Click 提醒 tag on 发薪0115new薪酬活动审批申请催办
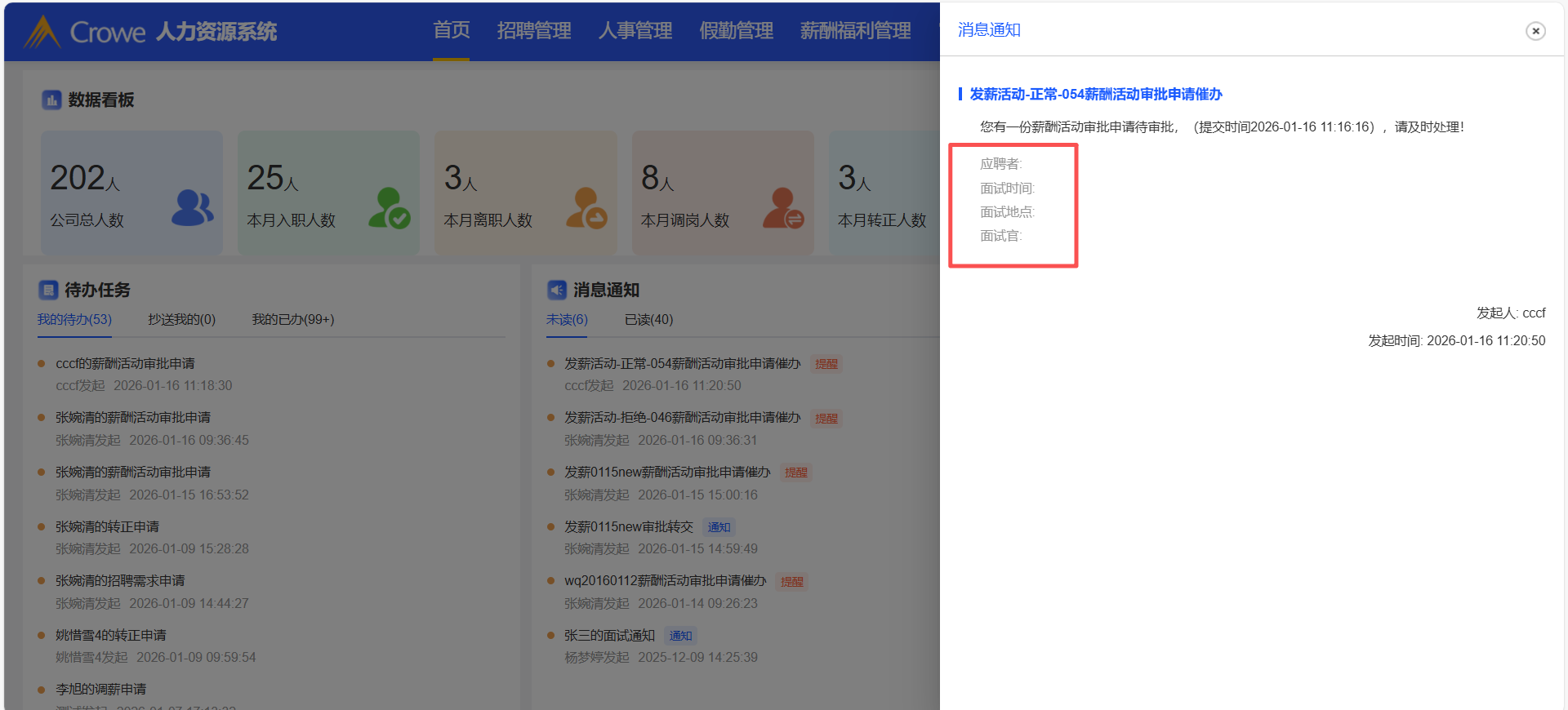 pos(796,473)
